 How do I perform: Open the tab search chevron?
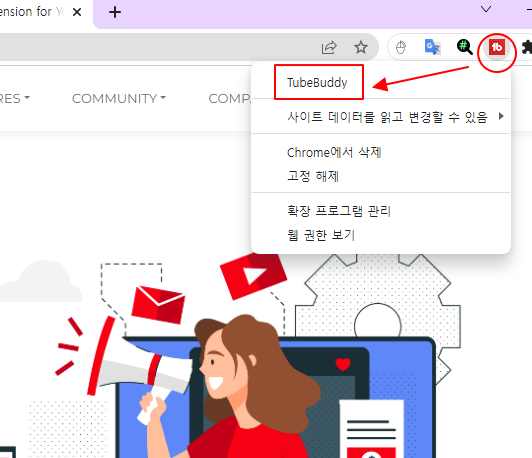click(486, 9)
